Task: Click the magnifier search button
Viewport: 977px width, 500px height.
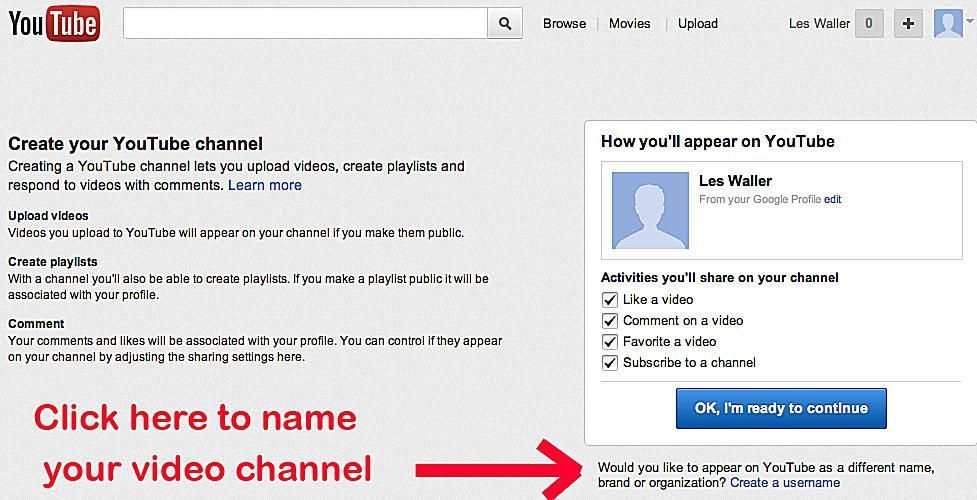Action: point(505,24)
